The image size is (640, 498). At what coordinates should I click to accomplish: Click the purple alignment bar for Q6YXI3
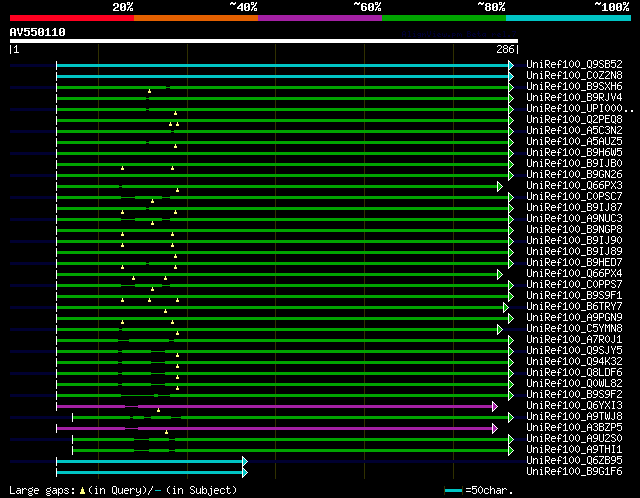click(x=275, y=406)
